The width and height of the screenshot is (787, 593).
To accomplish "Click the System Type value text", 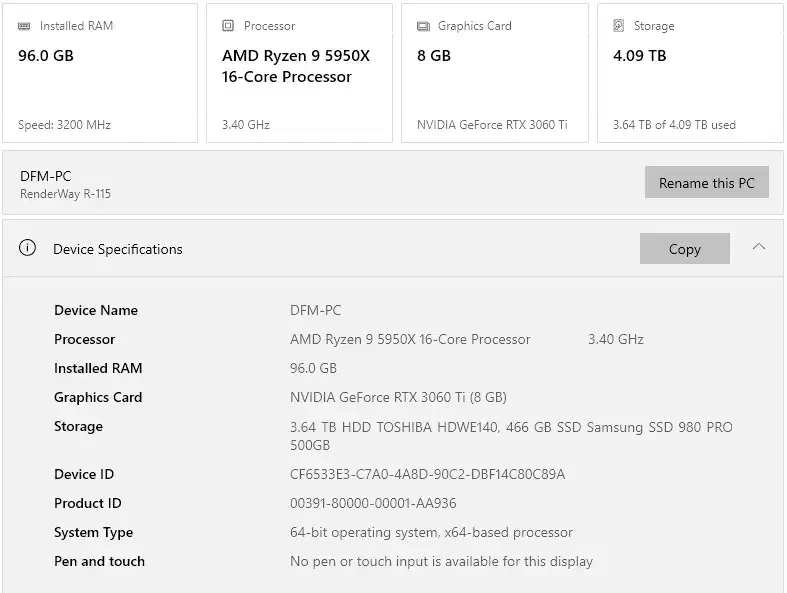I will [x=431, y=532].
